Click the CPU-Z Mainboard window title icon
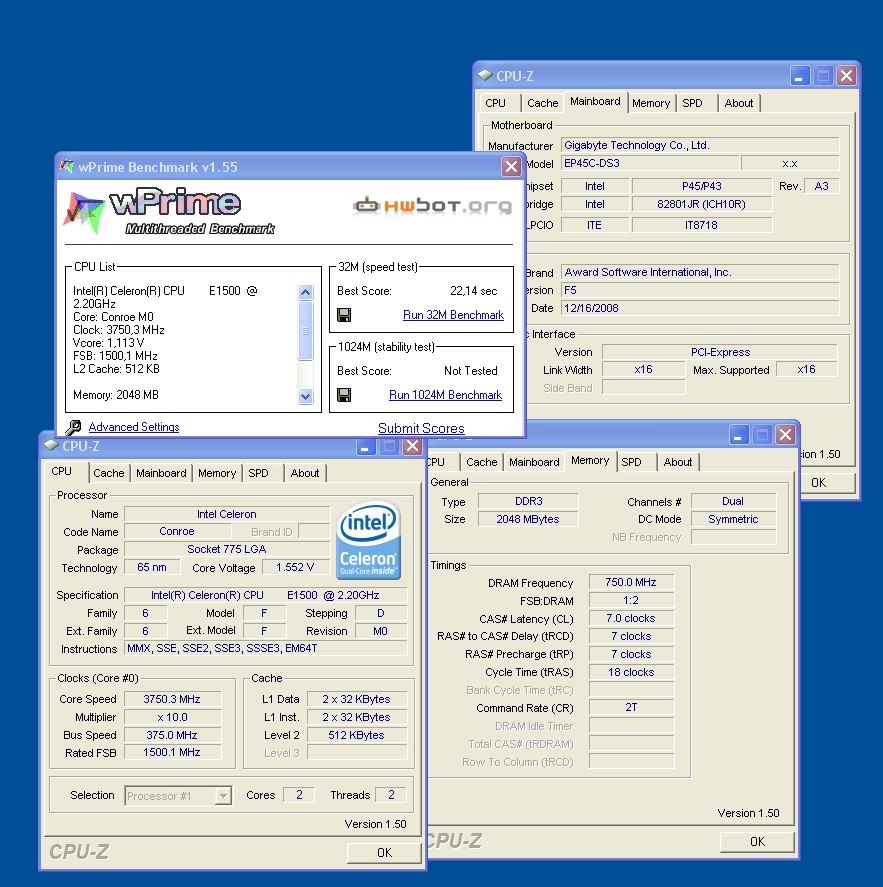The image size is (883, 887). coord(485,75)
